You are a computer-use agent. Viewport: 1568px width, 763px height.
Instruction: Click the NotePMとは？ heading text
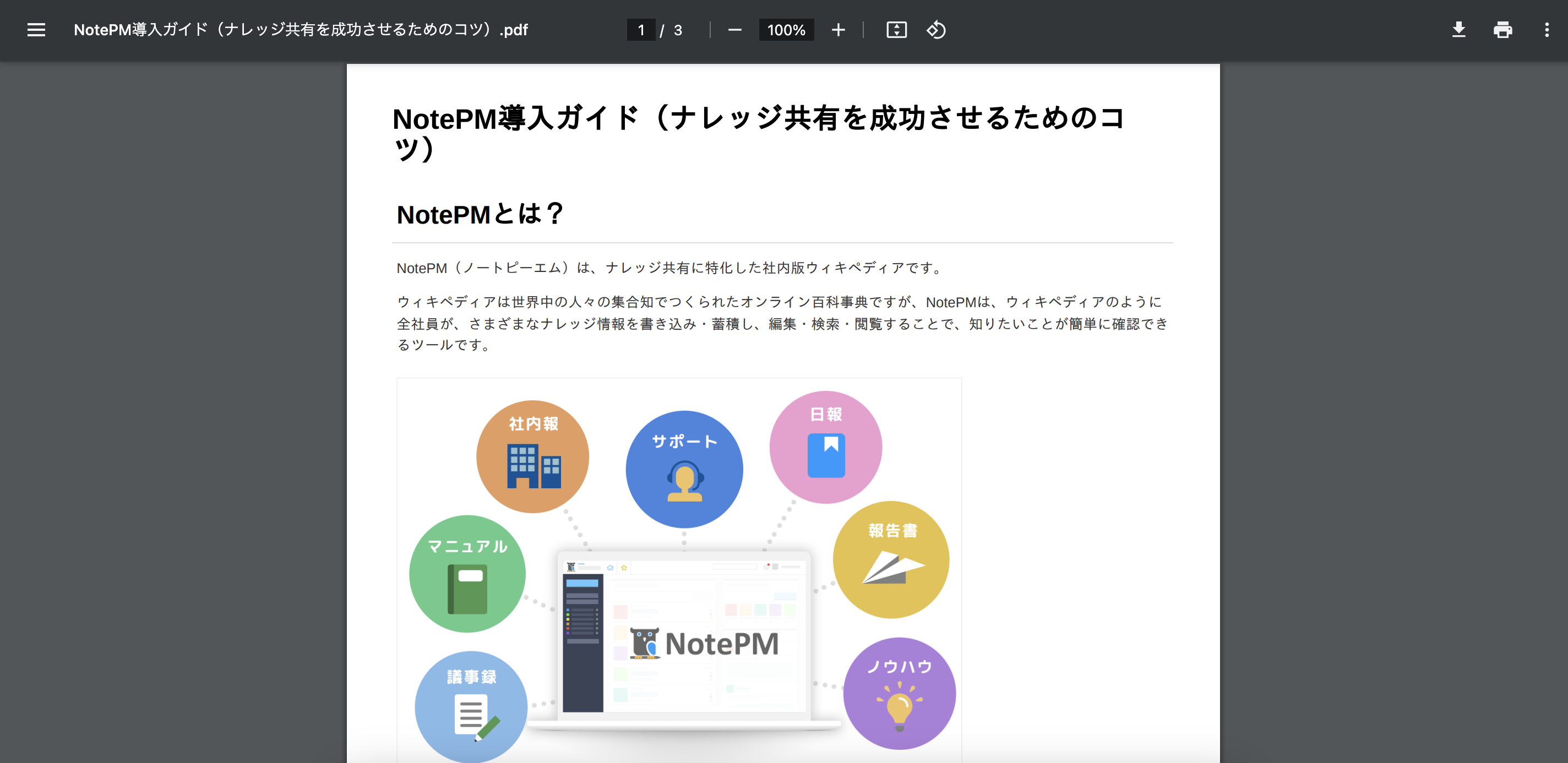480,213
